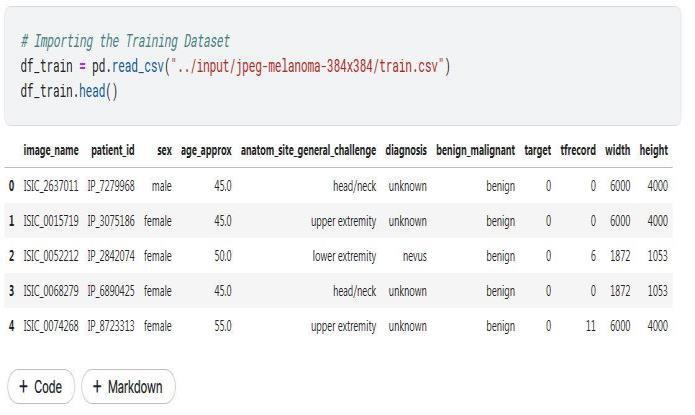
Task: Select the benign_malignant column header
Action: 475,150
